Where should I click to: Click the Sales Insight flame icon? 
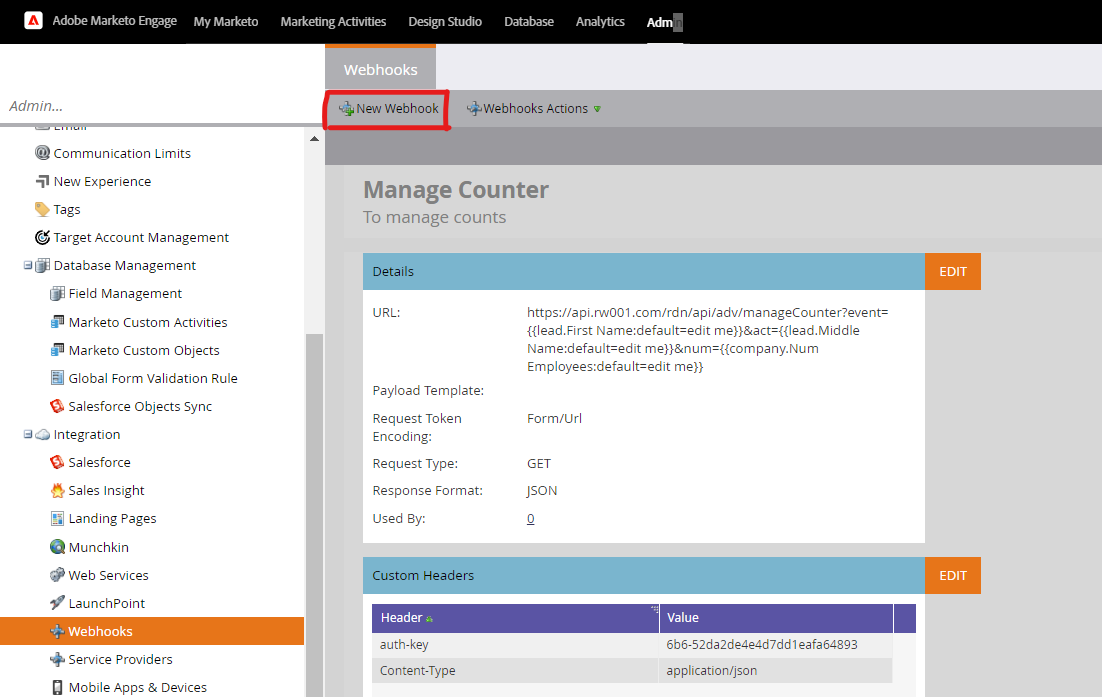(57, 490)
